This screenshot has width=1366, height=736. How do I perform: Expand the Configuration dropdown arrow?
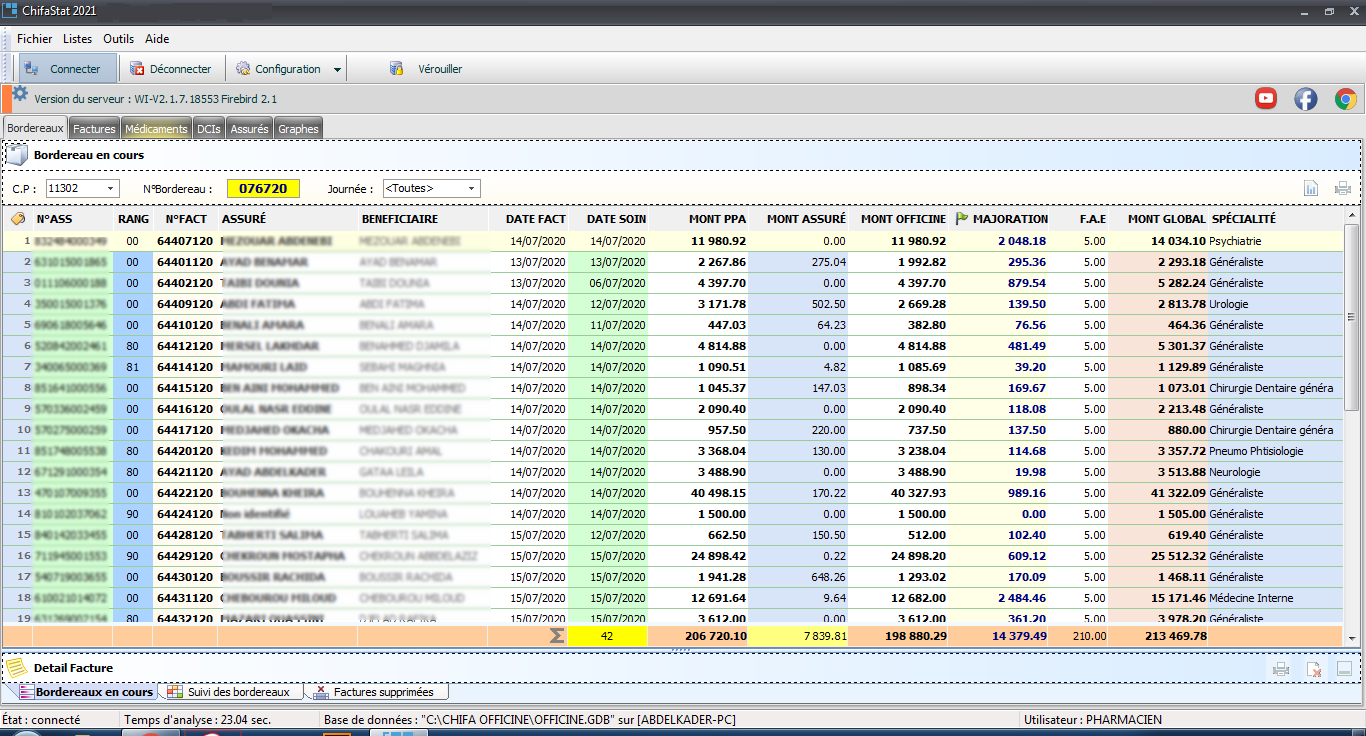click(x=337, y=70)
